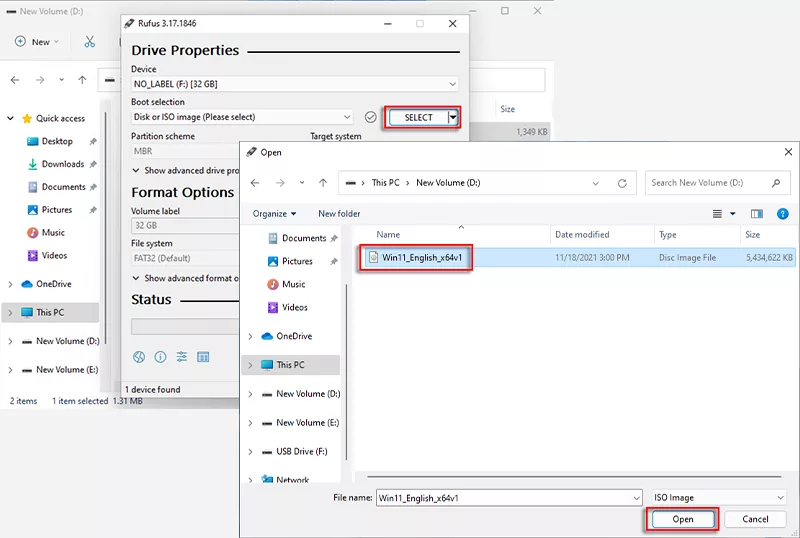Click the Volume label field in Rufus
This screenshot has width=800, height=538.
[185, 226]
